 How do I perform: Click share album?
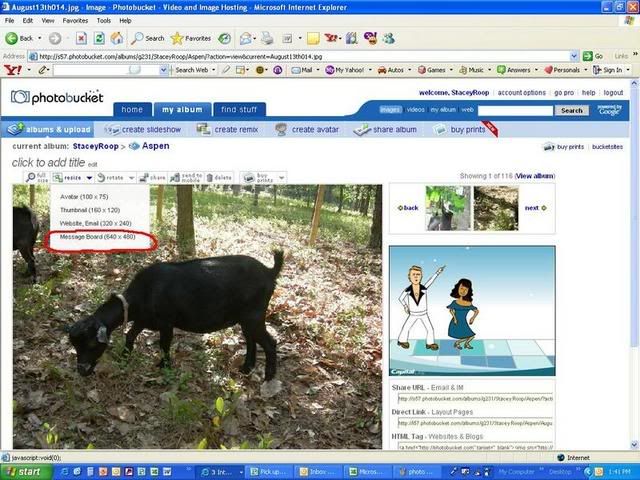385,129
